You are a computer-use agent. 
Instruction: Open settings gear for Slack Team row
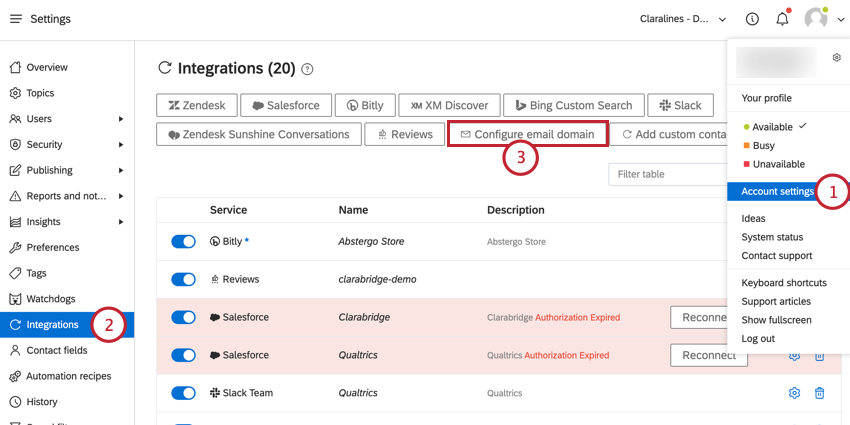794,393
